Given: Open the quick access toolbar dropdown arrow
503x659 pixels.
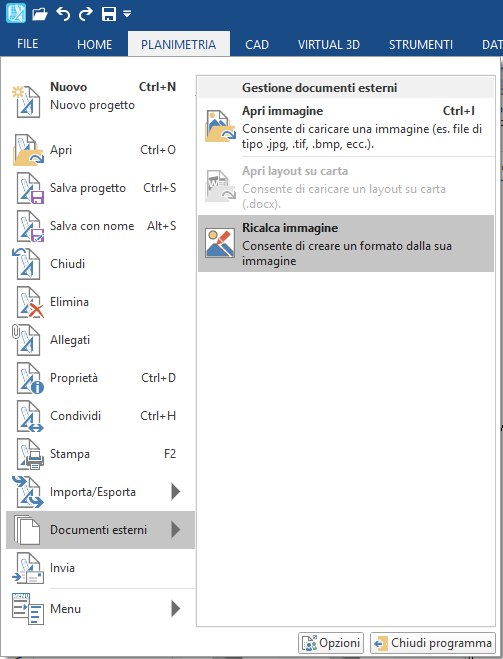Looking at the screenshot, I should [127, 14].
